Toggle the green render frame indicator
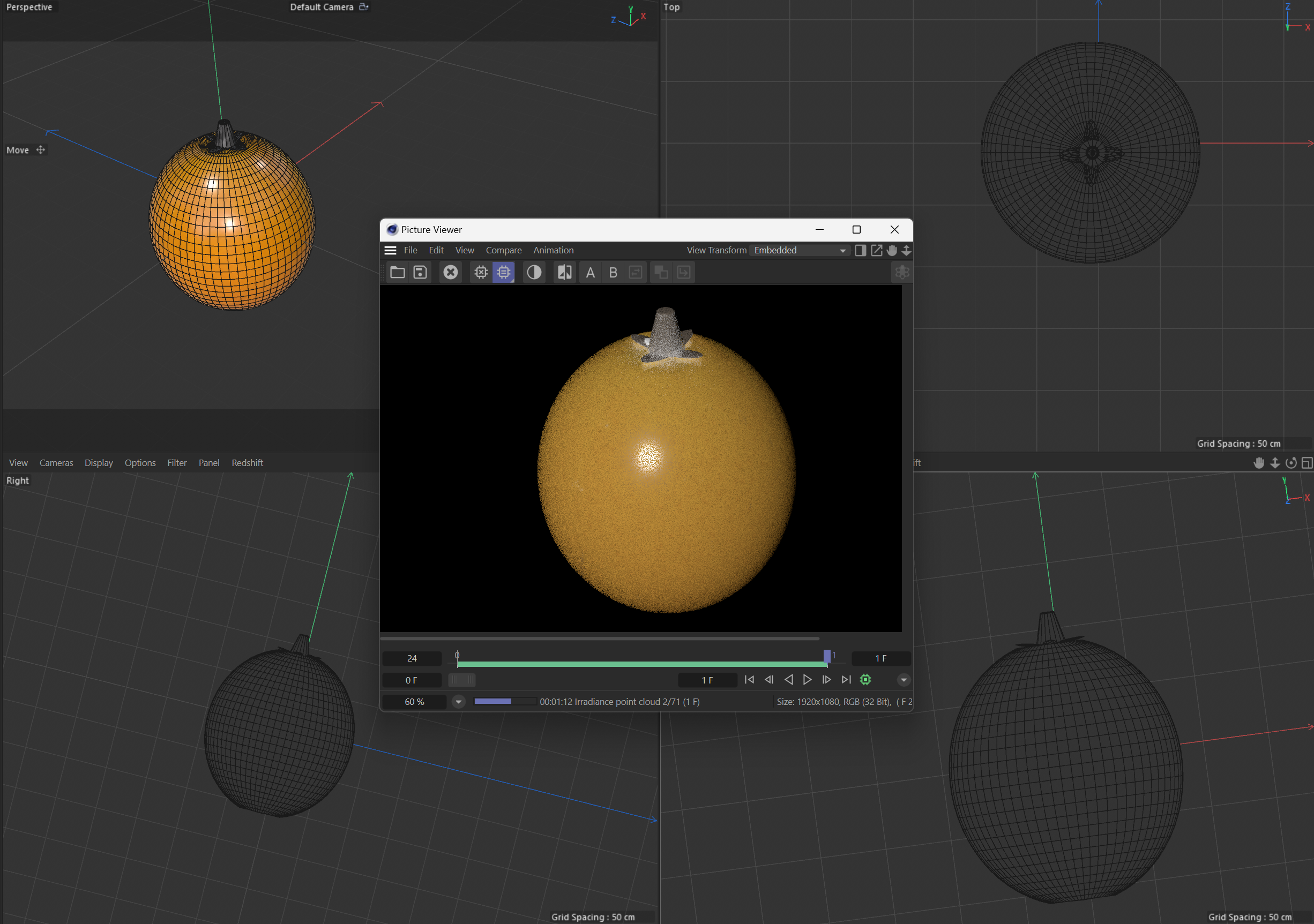Viewport: 1314px width, 924px height. tap(865, 680)
